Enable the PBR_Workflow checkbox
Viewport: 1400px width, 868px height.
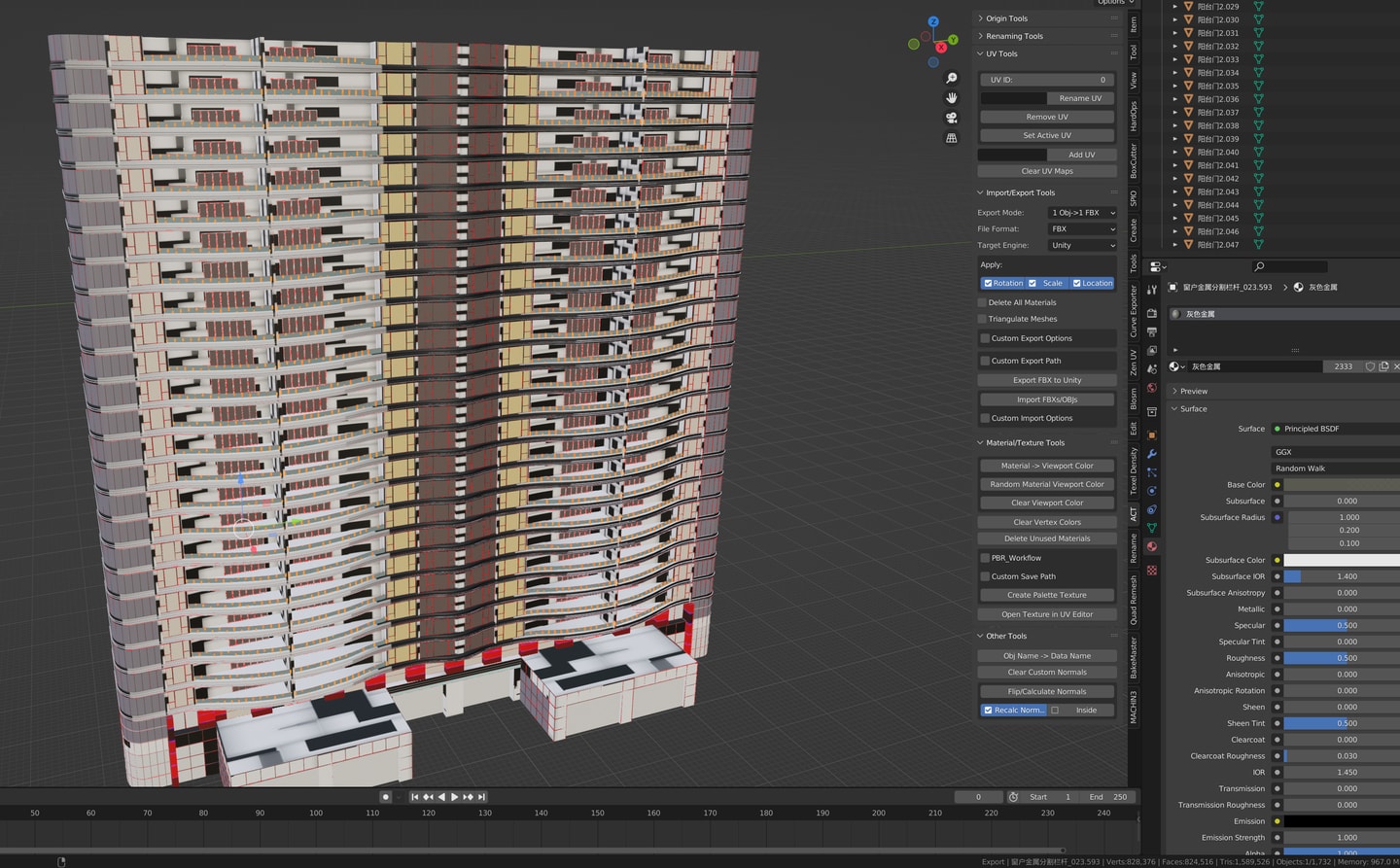[985, 558]
